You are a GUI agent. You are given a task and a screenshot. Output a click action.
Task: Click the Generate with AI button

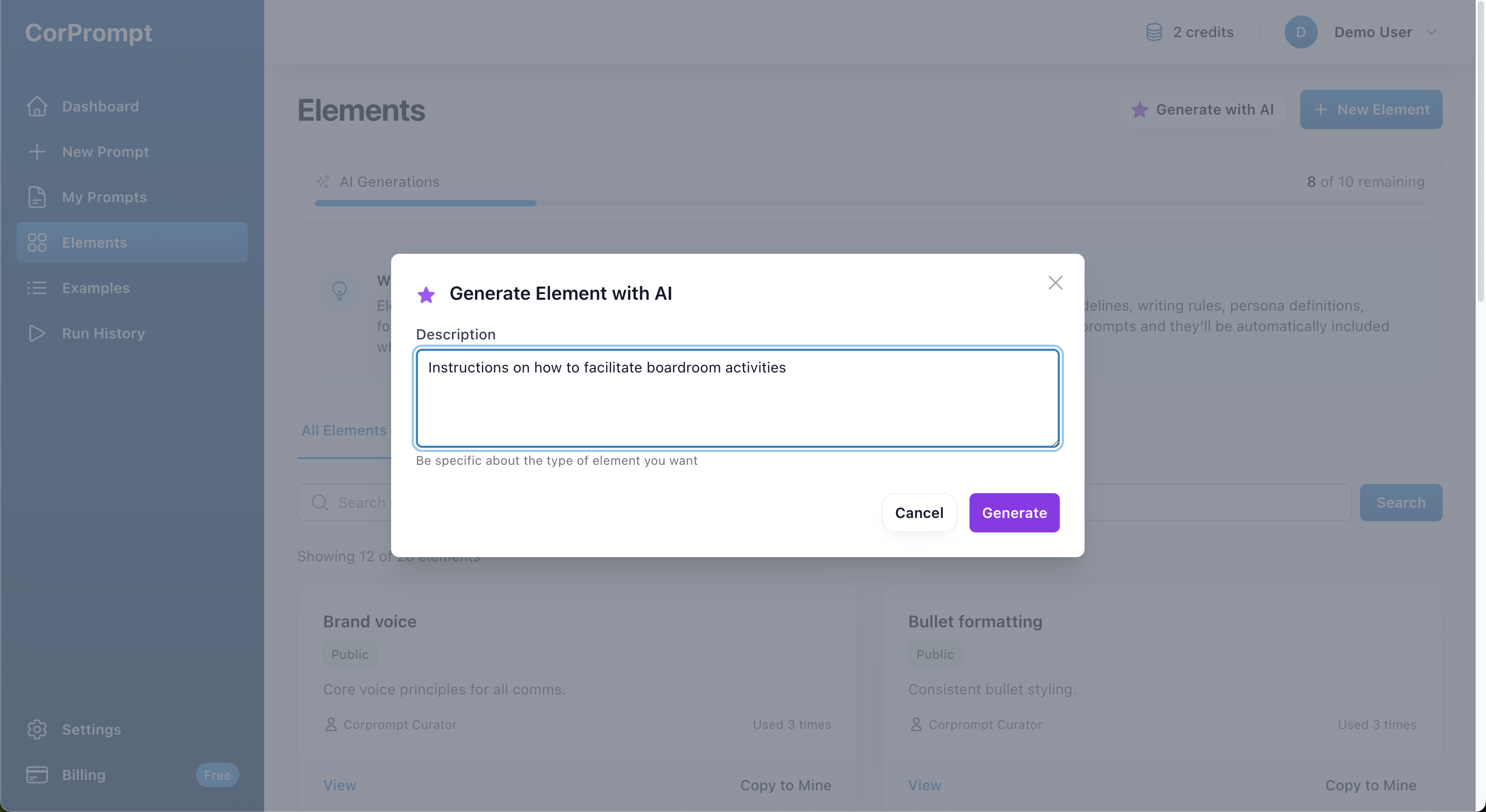click(1204, 109)
